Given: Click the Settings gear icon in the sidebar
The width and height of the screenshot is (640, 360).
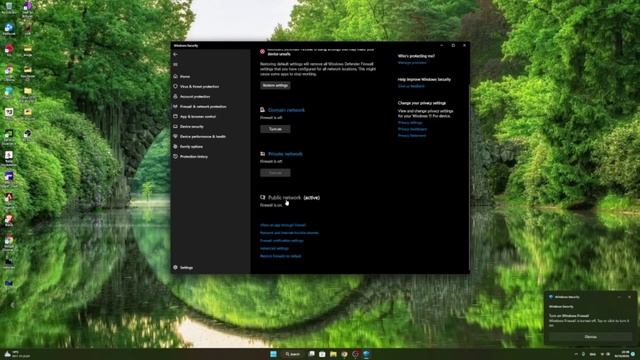Looking at the screenshot, I should [x=176, y=267].
